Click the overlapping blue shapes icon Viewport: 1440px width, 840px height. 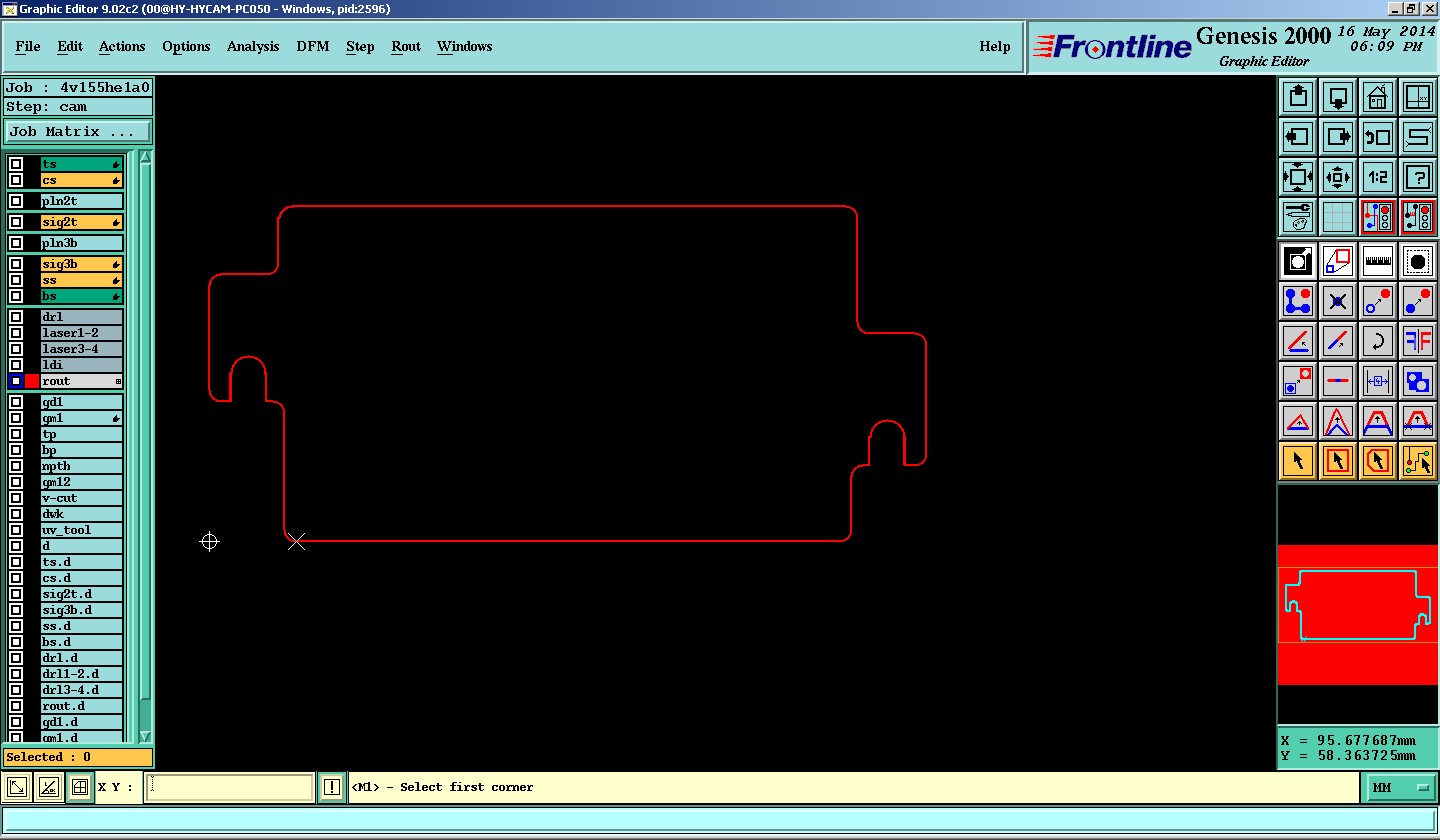[1418, 381]
